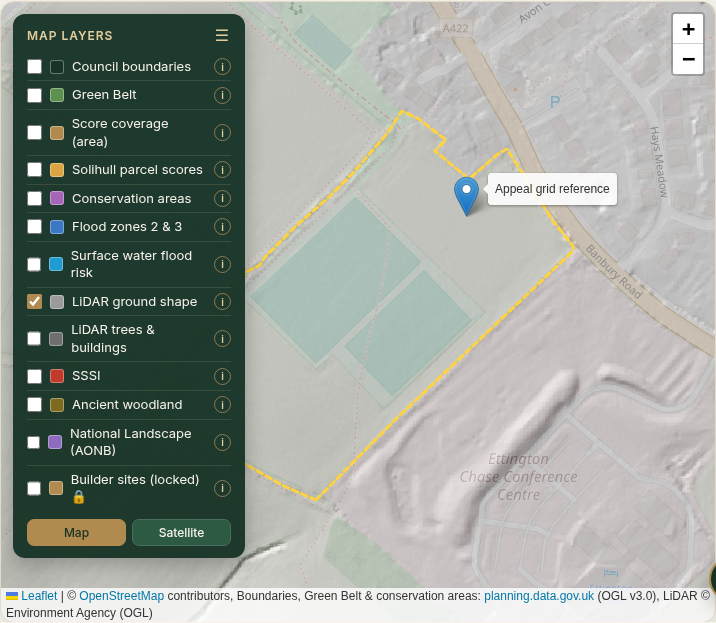This screenshot has height=623, width=716.
Task: Enable National Landscape (AONB) checkbox
Action: tap(34, 442)
